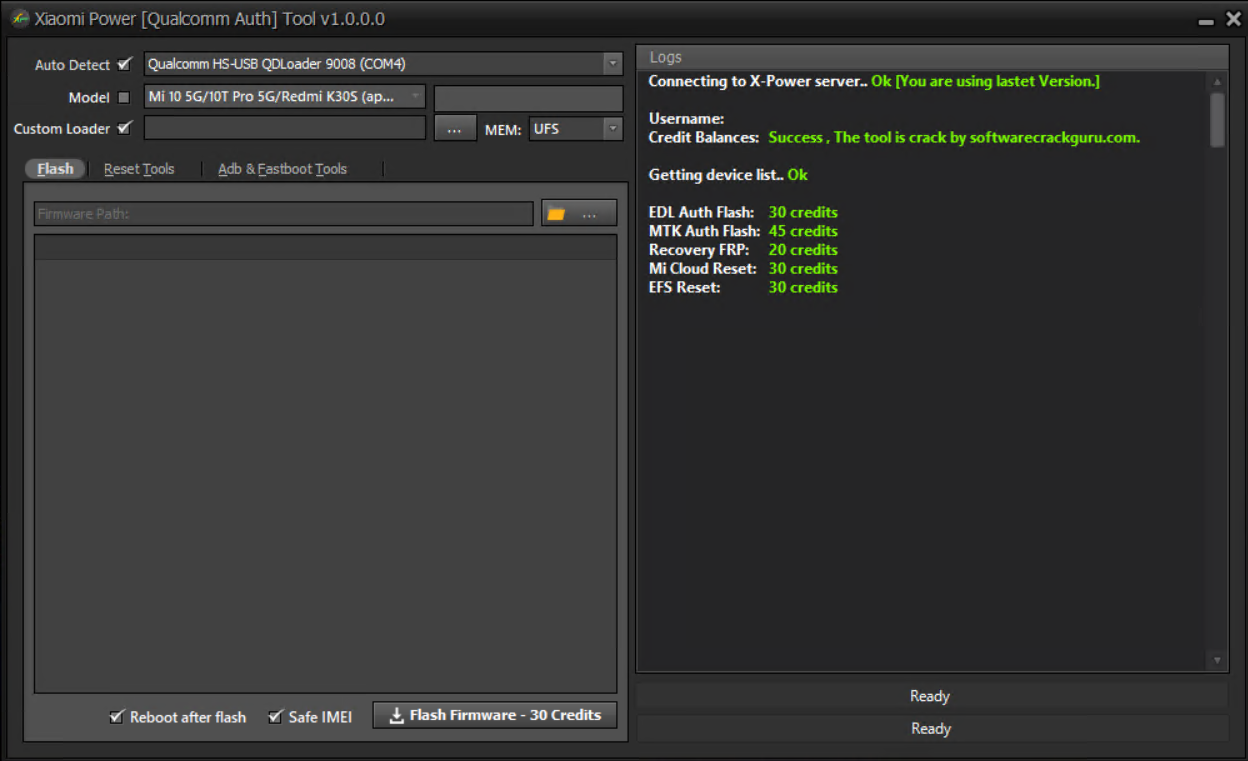Open the MEM UFS dropdown
This screenshot has height=761, width=1248.
pos(611,129)
